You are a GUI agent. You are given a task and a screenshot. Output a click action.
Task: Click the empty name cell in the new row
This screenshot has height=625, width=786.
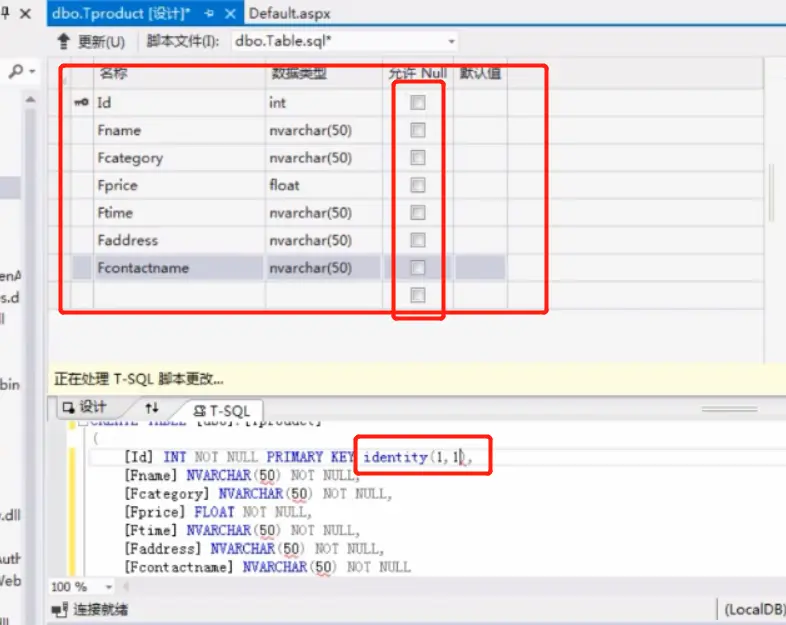pyautogui.click(x=179, y=295)
